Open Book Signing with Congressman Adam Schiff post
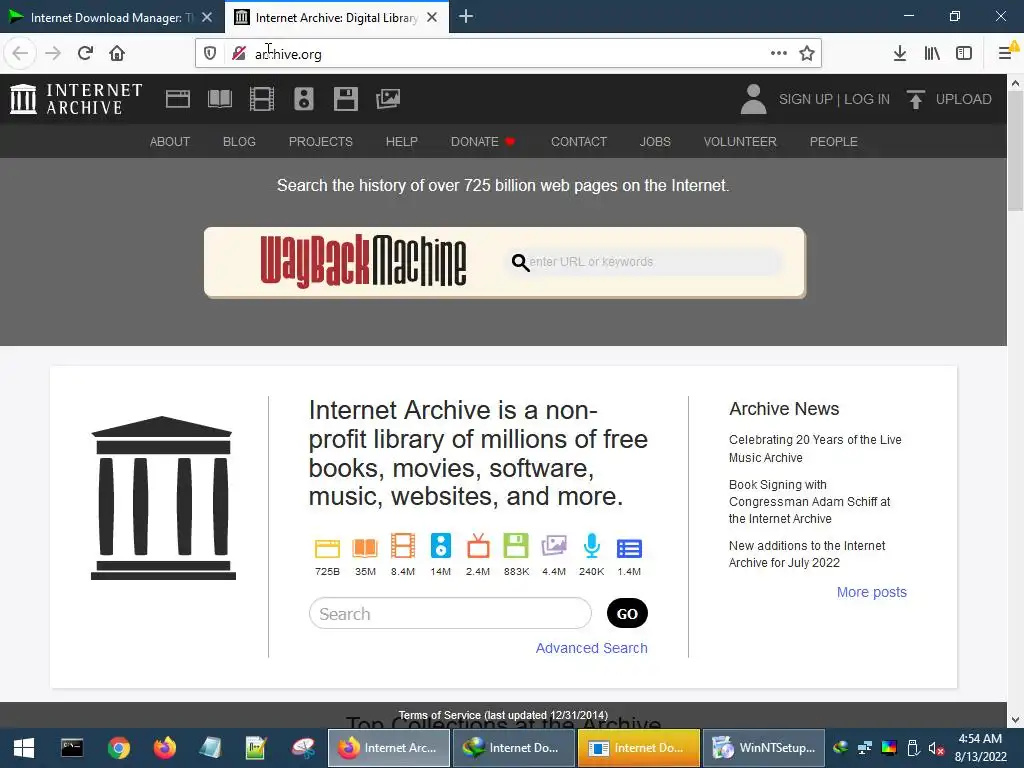Viewport: 1024px width, 768px height. pos(810,502)
